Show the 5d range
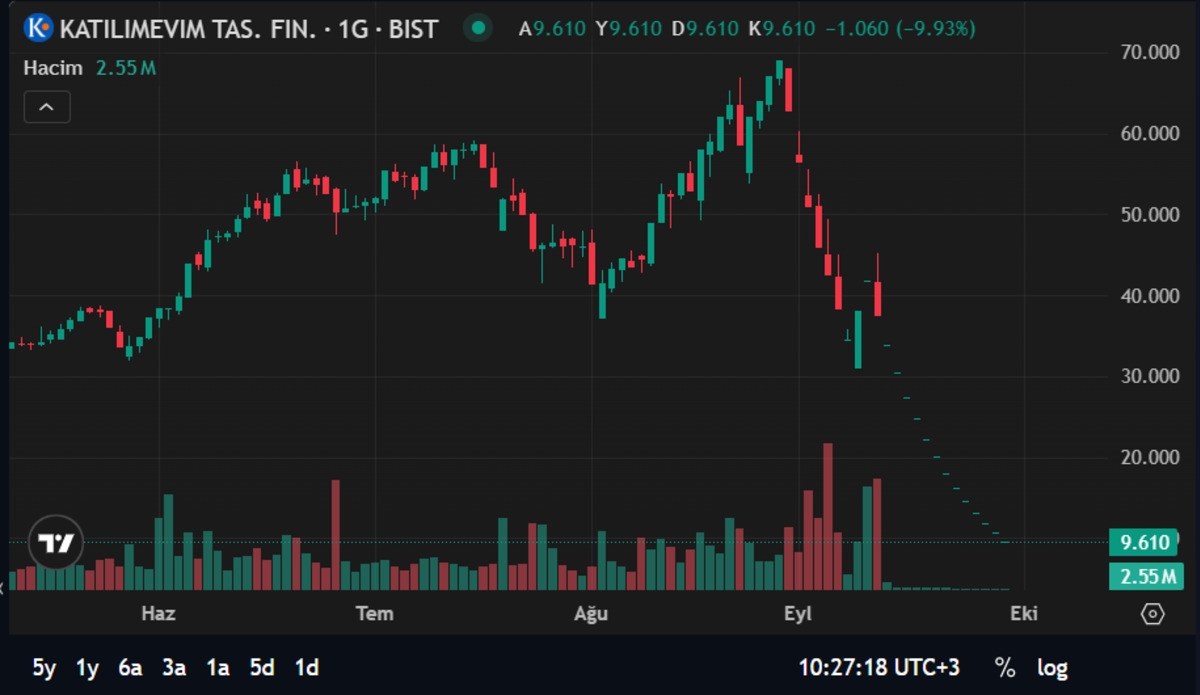The width and height of the screenshot is (1200, 695). [262, 667]
